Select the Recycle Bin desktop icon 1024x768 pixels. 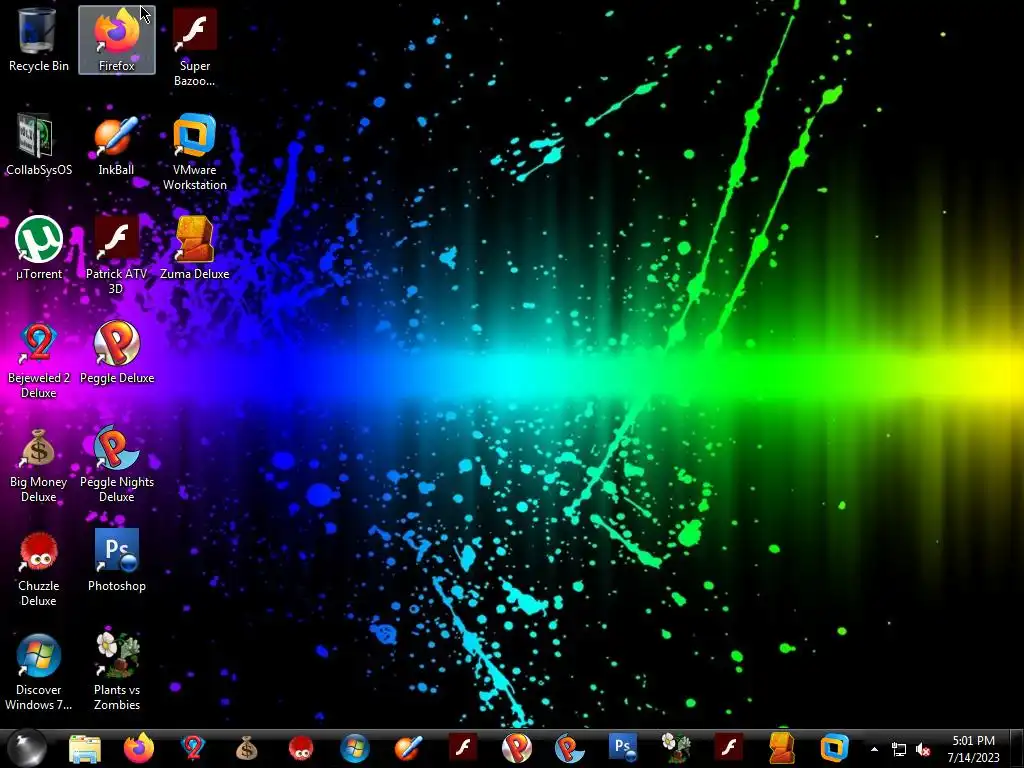pos(38,40)
